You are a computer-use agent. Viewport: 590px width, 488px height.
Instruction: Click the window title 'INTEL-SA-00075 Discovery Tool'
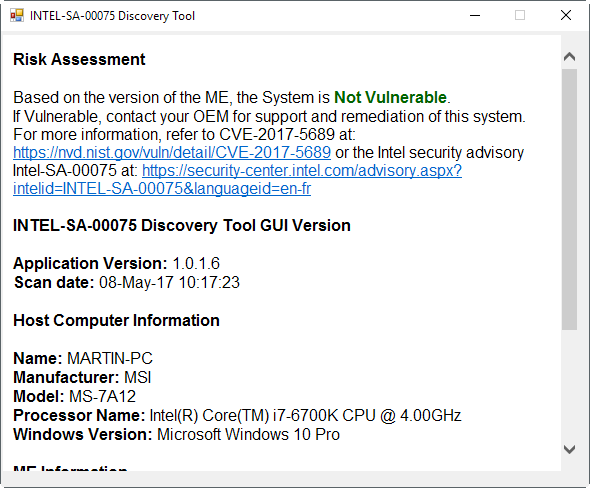point(112,16)
